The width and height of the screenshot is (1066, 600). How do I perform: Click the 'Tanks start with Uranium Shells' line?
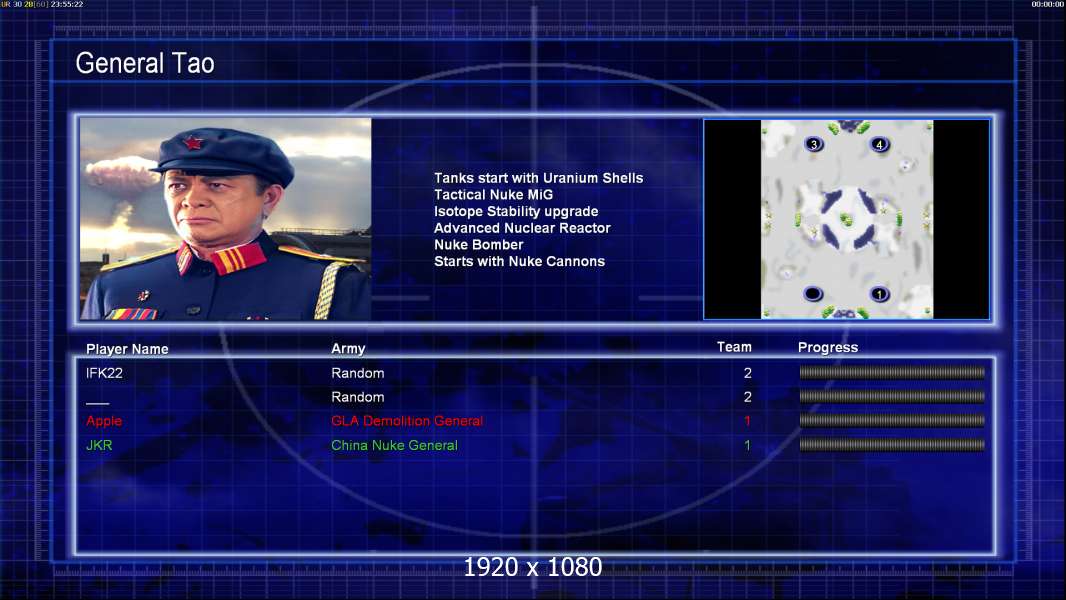pyautogui.click(x=538, y=178)
